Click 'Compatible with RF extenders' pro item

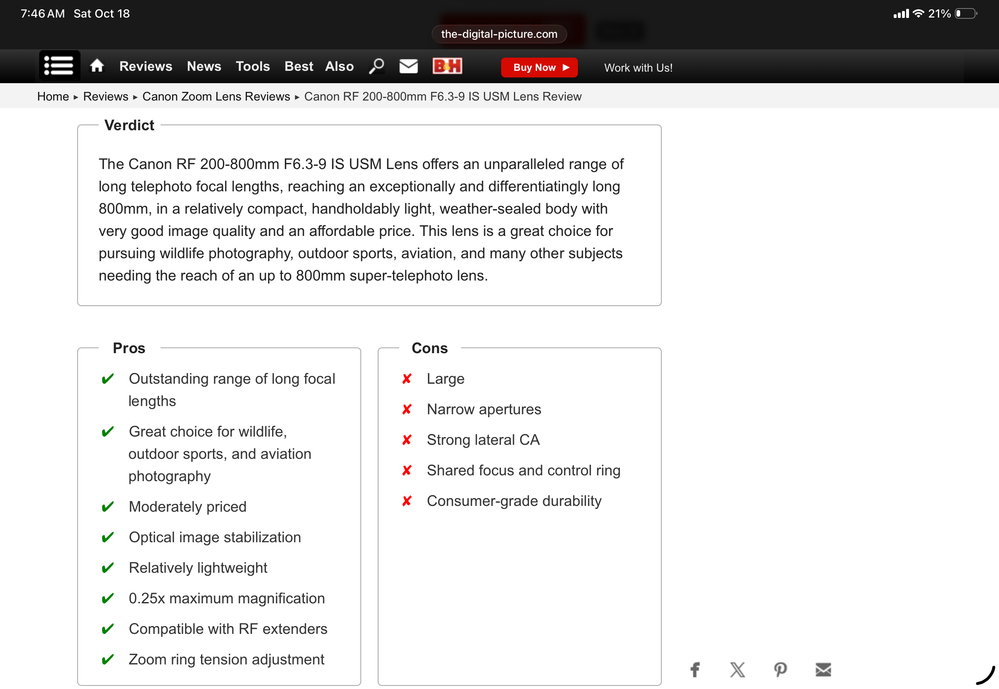point(228,629)
